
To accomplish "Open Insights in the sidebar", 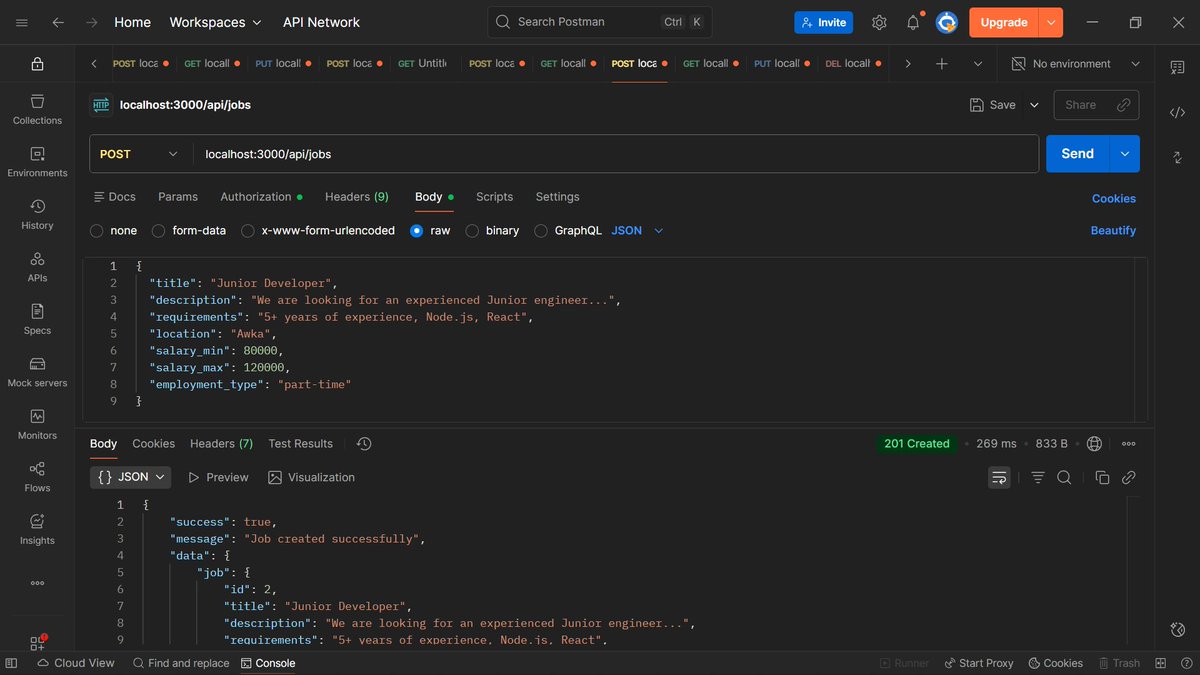I will point(37,529).
